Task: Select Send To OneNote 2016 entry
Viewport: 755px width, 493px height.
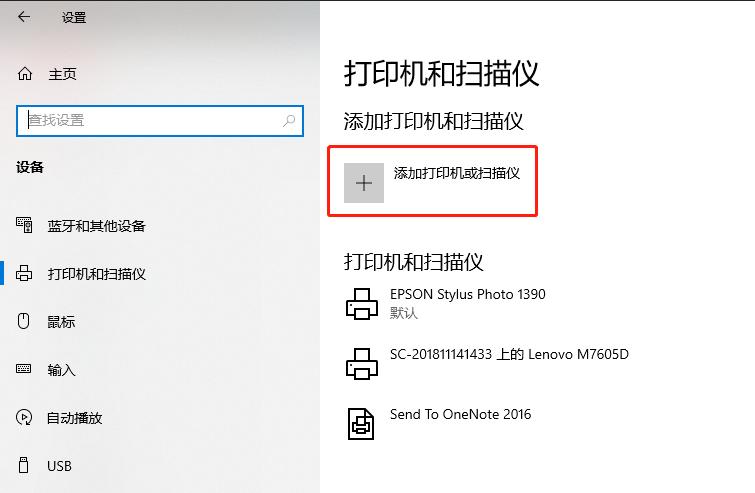Action: [460, 414]
